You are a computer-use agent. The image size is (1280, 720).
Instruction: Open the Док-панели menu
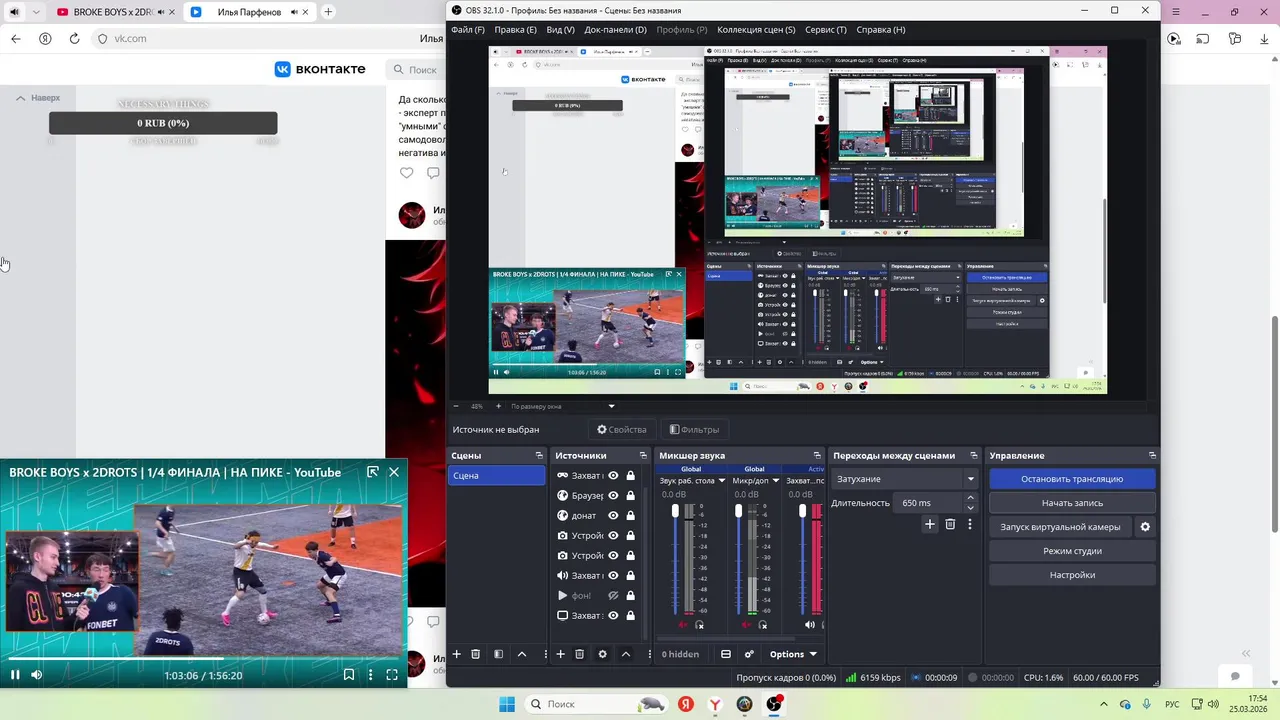[615, 30]
